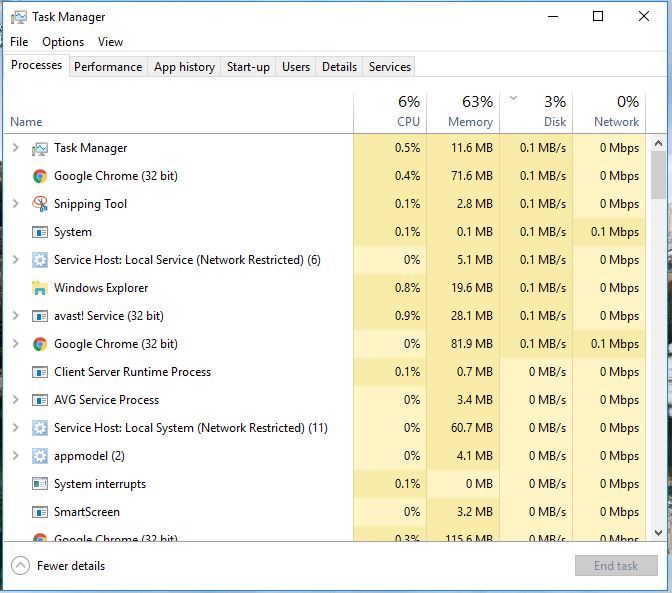Click the Fewer details circle arrow icon
The width and height of the screenshot is (672, 593).
pos(21,566)
